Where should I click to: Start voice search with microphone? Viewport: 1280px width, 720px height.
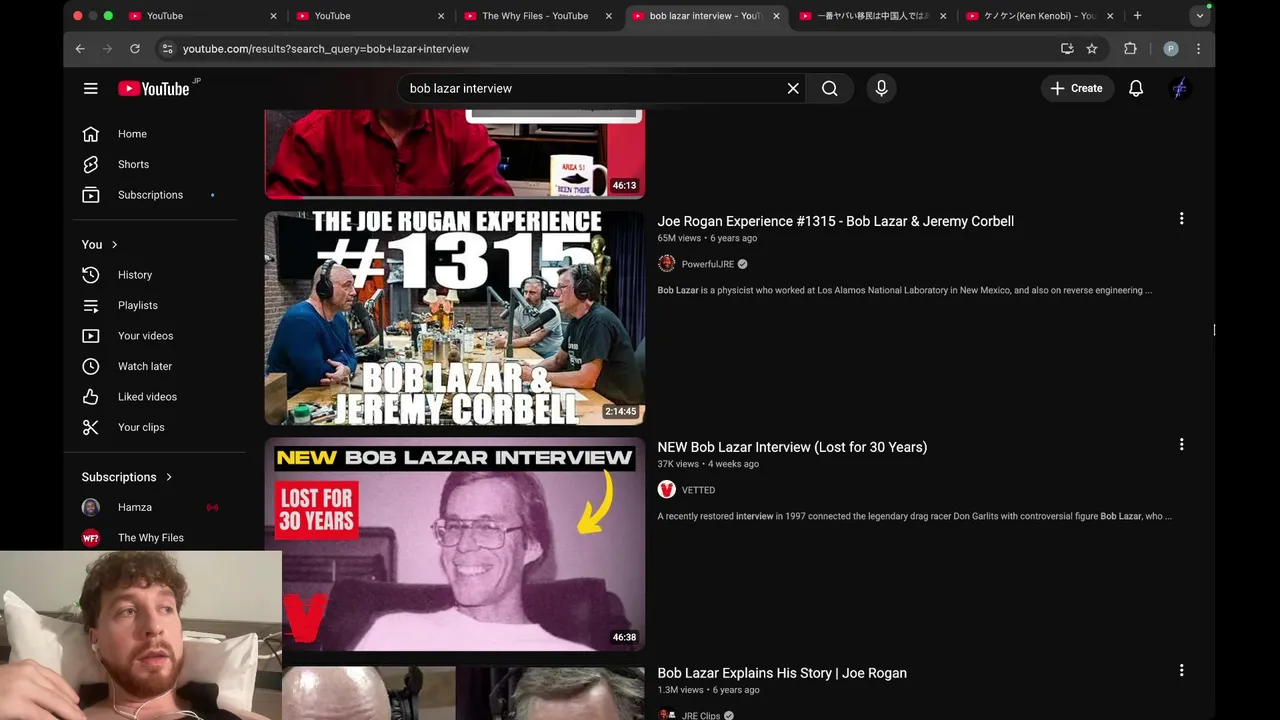(x=881, y=88)
